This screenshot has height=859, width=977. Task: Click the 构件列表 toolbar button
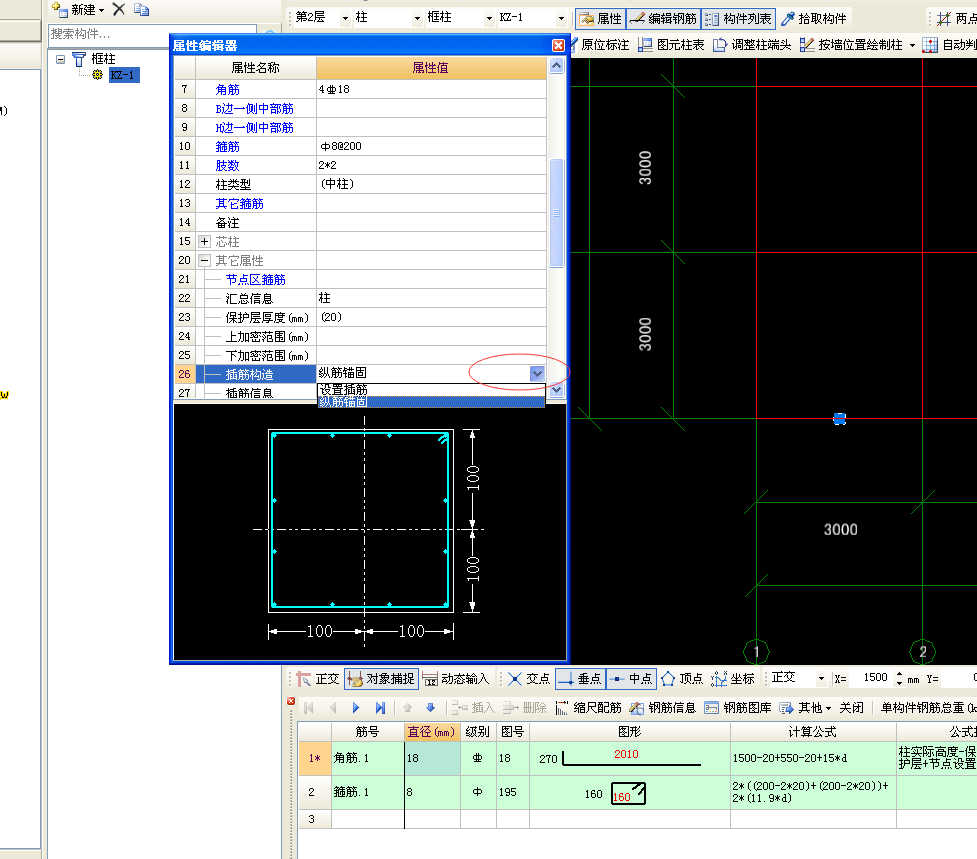coord(738,19)
